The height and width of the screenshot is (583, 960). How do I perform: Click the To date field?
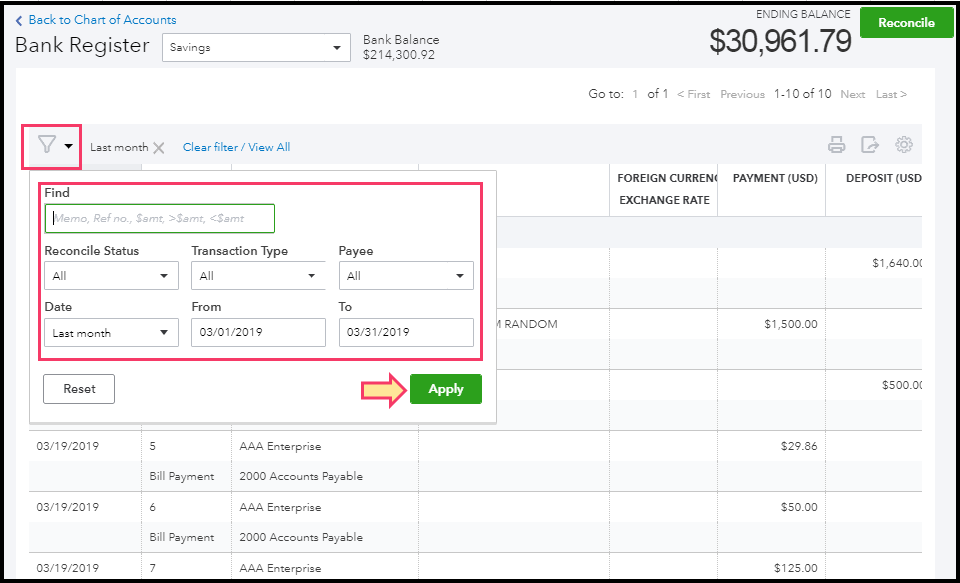tap(405, 333)
